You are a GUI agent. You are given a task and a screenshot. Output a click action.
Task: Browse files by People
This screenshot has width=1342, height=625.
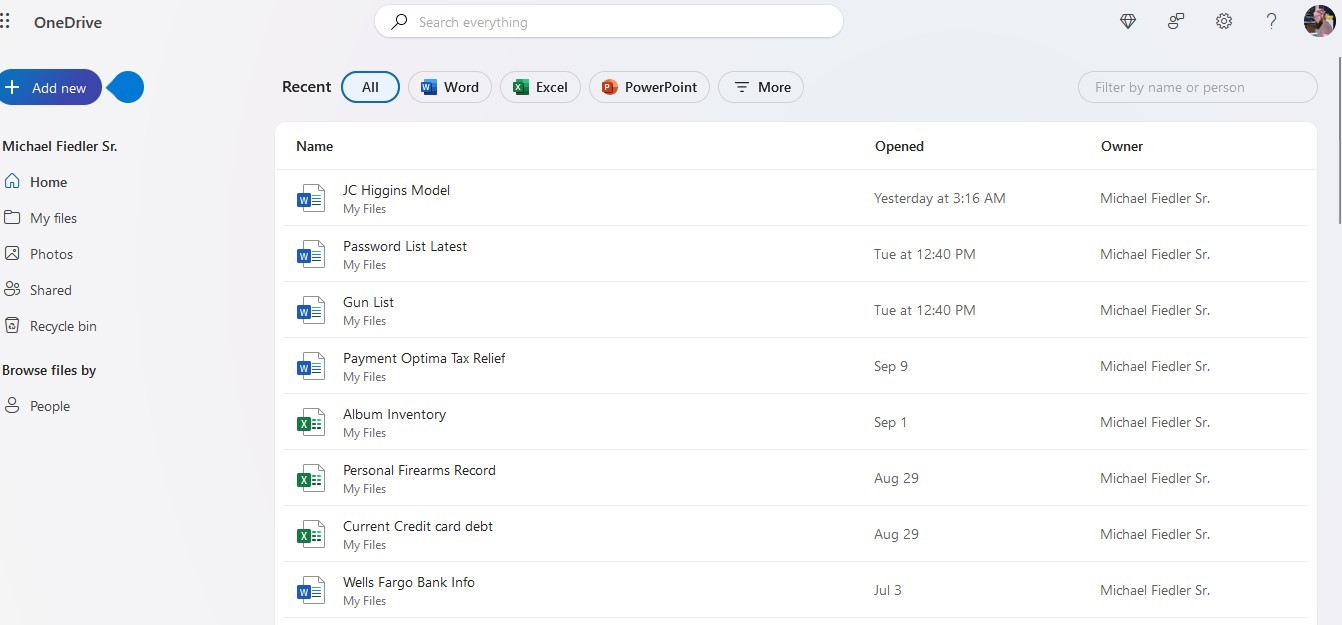[x=37, y=406]
